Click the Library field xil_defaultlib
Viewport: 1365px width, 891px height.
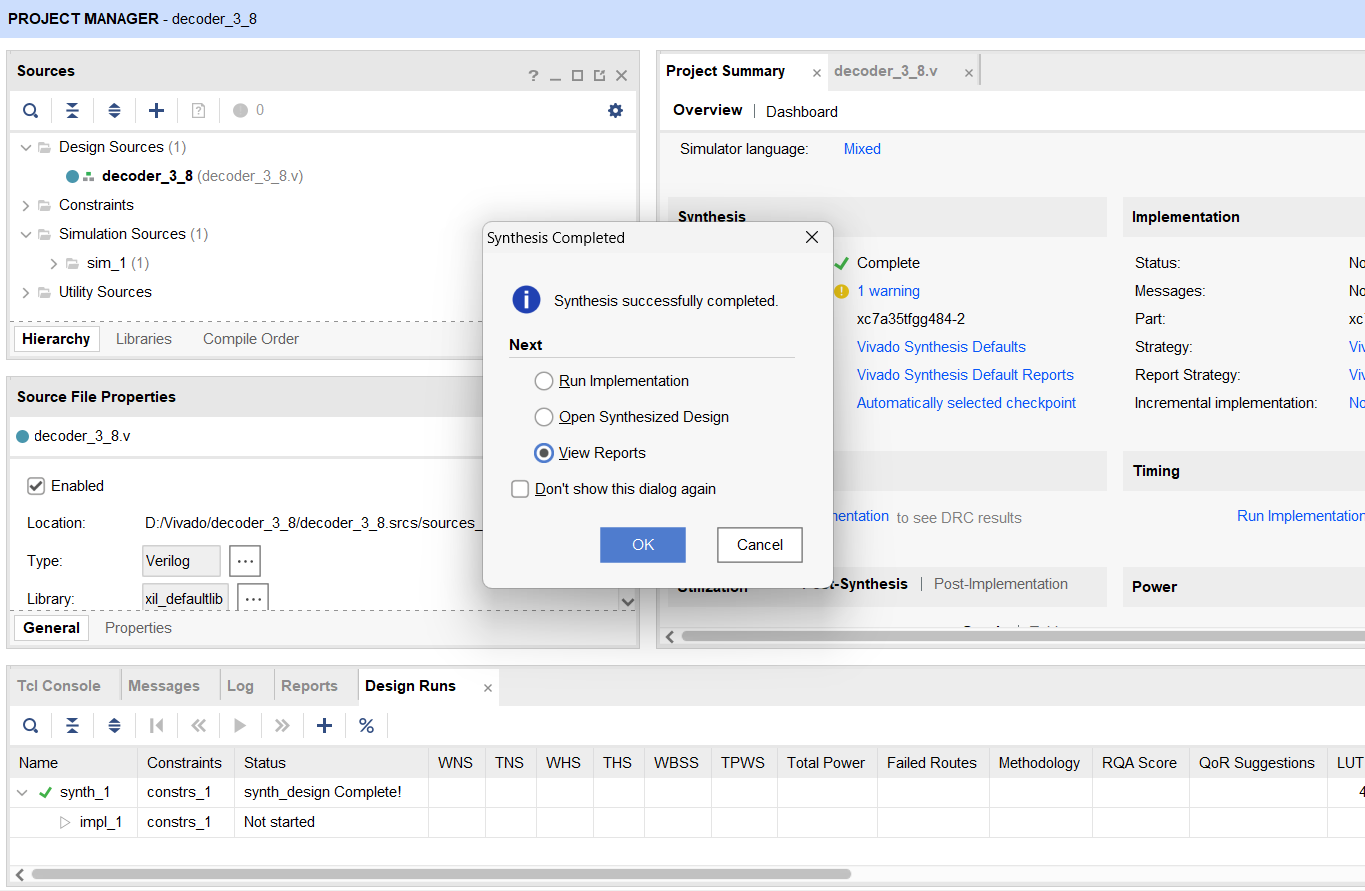[186, 599]
